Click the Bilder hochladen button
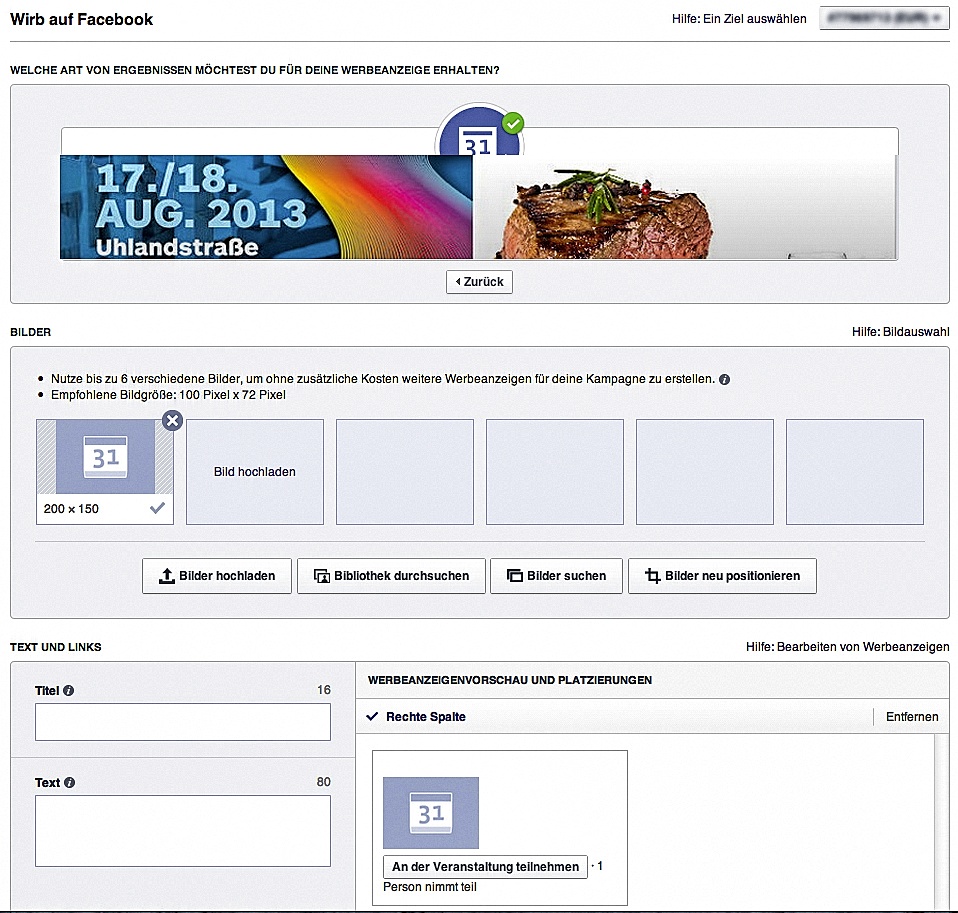958x913 pixels. (217, 576)
